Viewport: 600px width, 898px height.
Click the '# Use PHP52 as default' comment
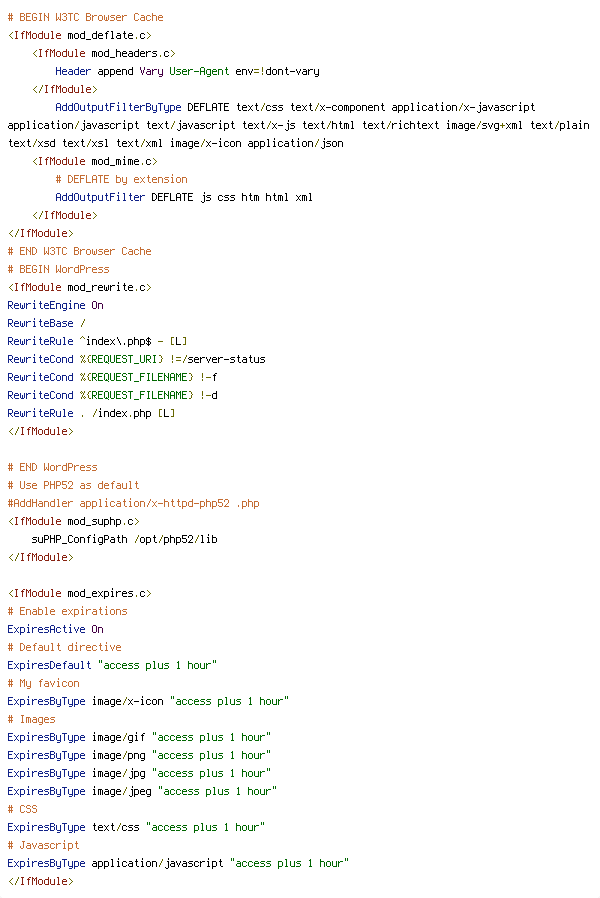coord(73,485)
